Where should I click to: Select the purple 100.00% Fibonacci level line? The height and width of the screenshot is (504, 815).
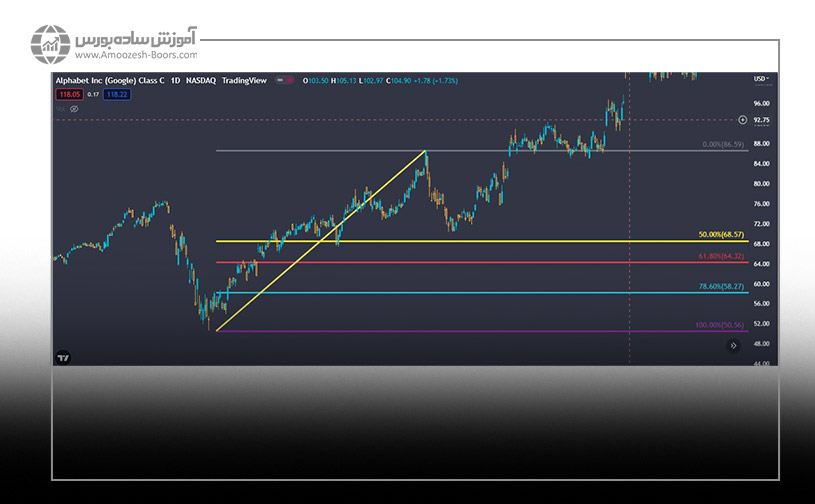click(450, 331)
